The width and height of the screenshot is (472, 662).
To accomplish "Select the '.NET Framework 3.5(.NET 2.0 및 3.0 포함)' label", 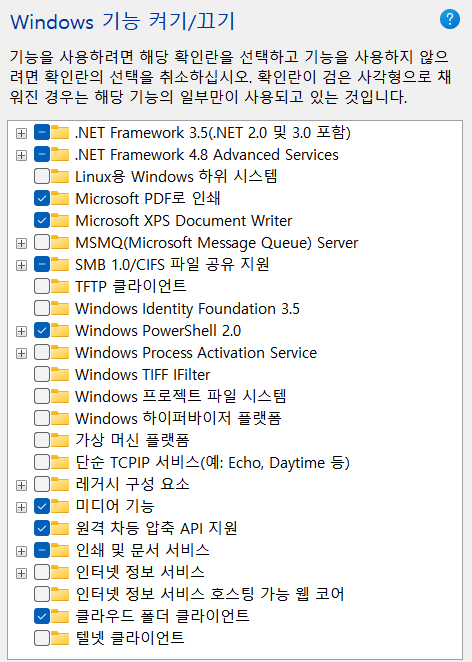I will tap(213, 133).
